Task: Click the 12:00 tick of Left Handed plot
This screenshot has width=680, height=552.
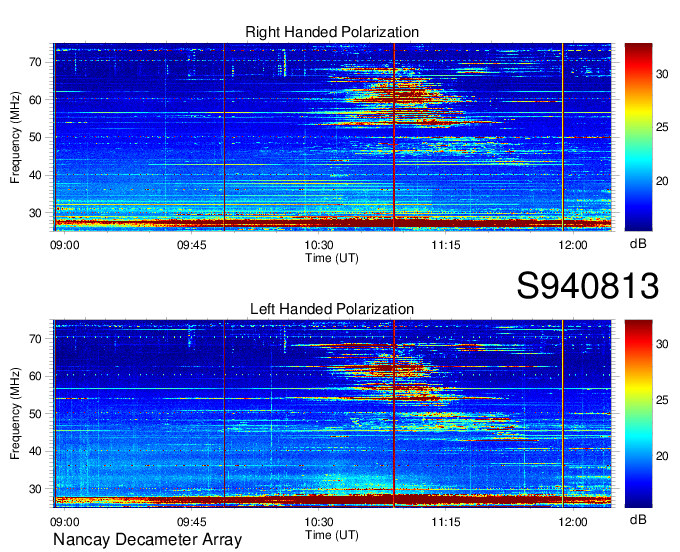Action: click(x=573, y=522)
